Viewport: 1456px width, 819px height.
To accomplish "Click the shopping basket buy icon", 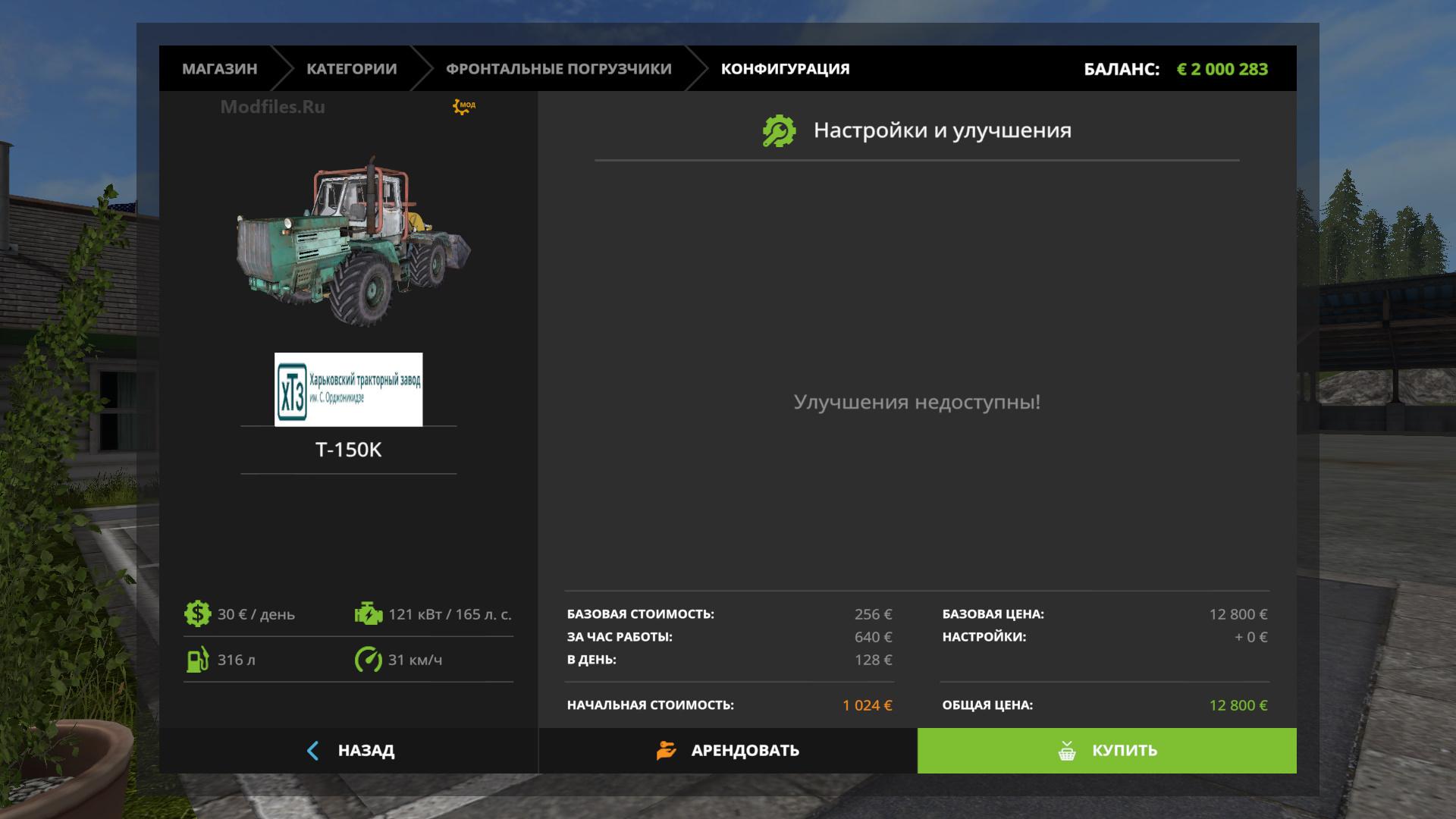I will pos(1067,751).
